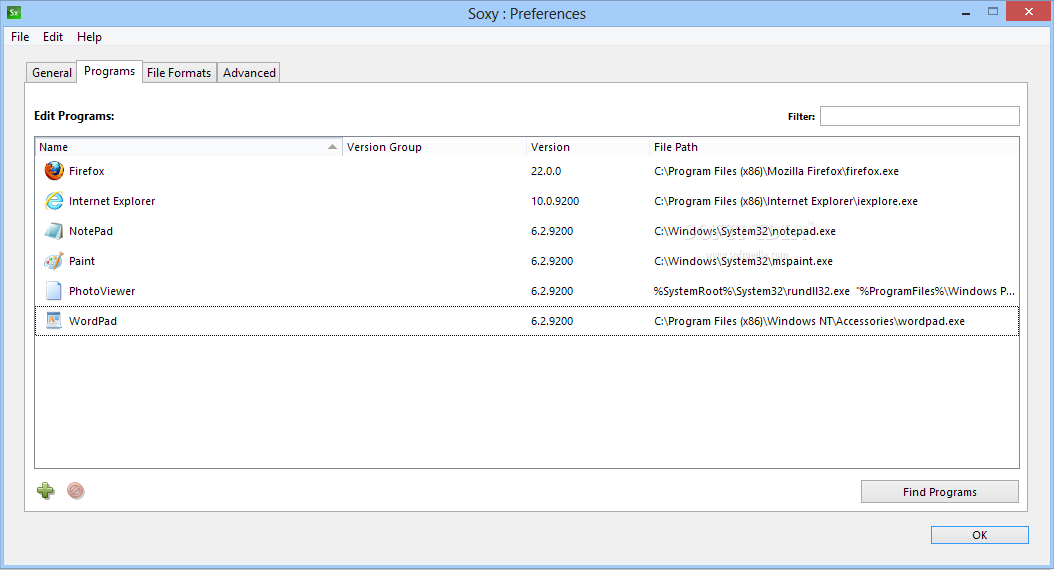The image size is (1054, 570).
Task: Click the PhotoViewer blank document icon
Action: coord(54,291)
